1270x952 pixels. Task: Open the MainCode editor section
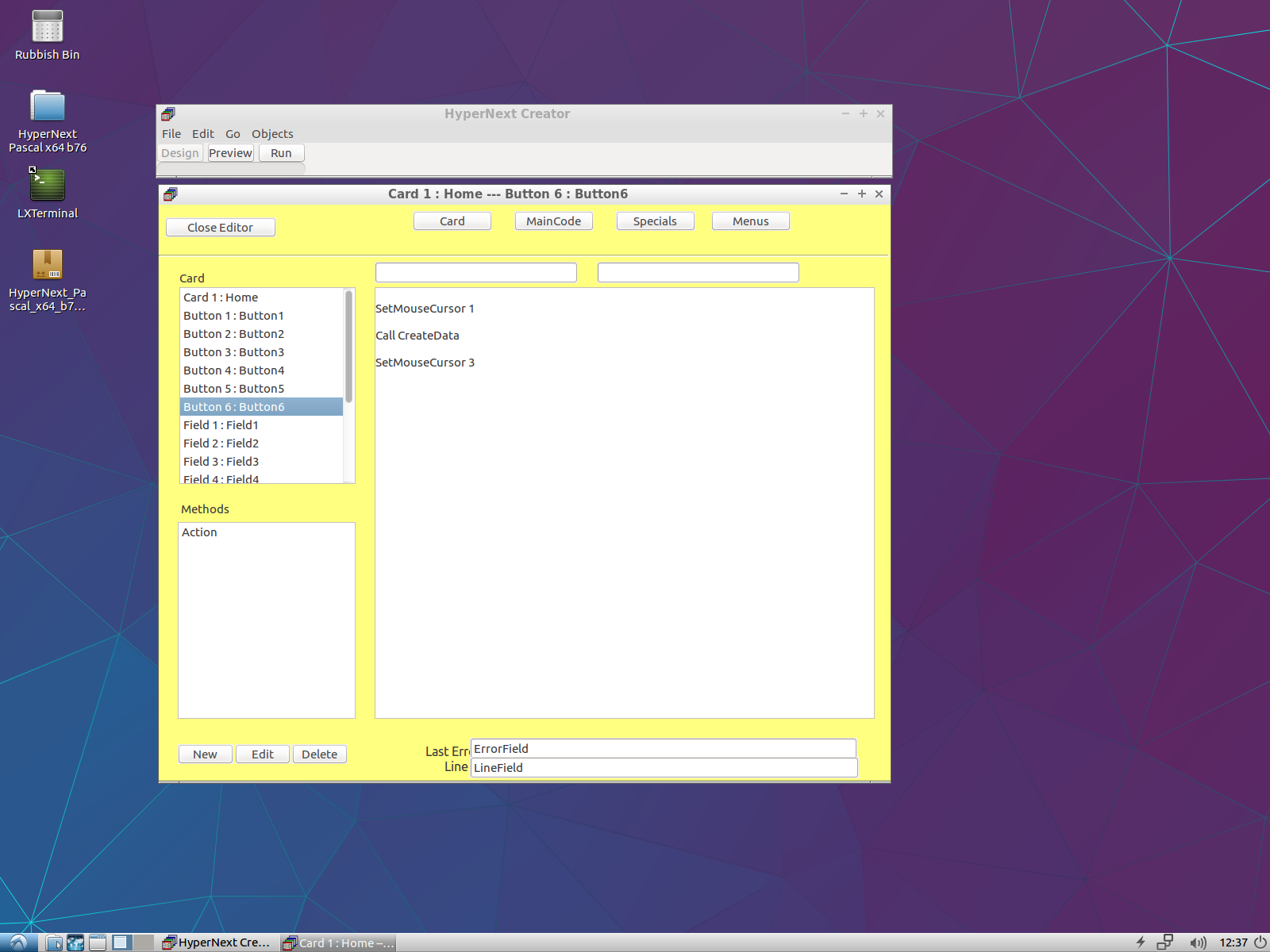(x=553, y=221)
